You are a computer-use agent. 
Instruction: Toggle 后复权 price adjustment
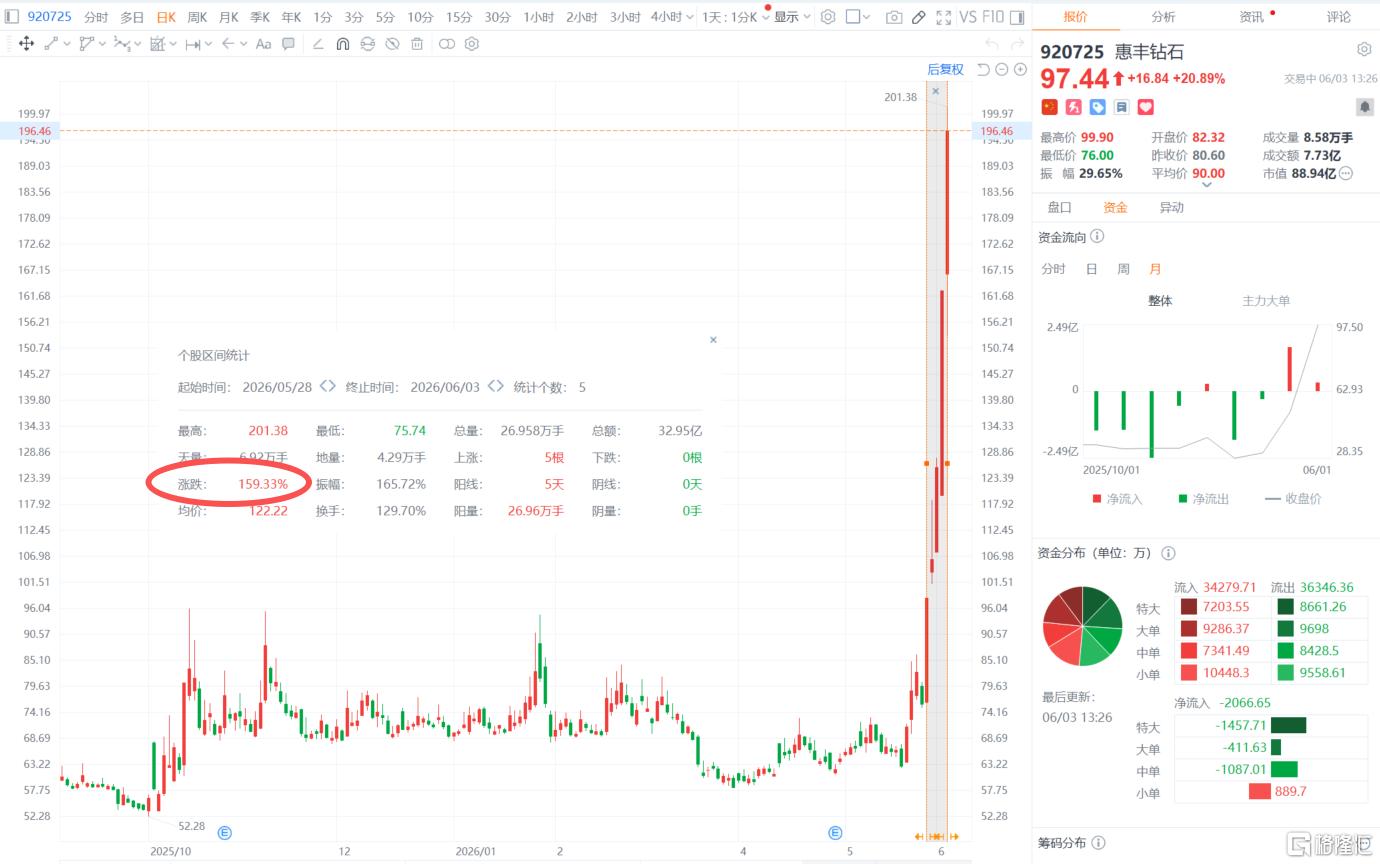(x=945, y=69)
